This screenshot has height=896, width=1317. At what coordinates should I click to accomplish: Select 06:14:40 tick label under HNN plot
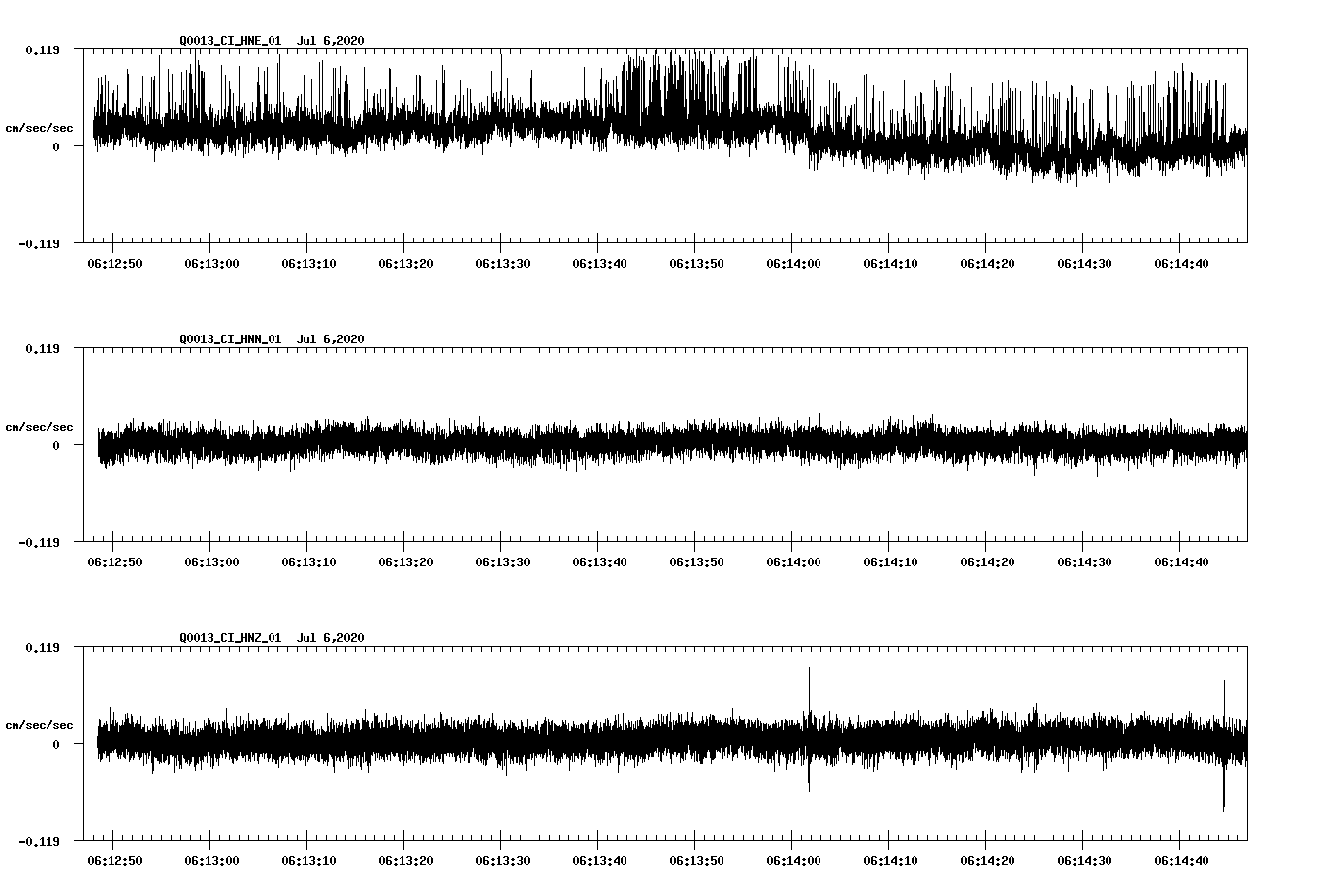tap(1182, 561)
